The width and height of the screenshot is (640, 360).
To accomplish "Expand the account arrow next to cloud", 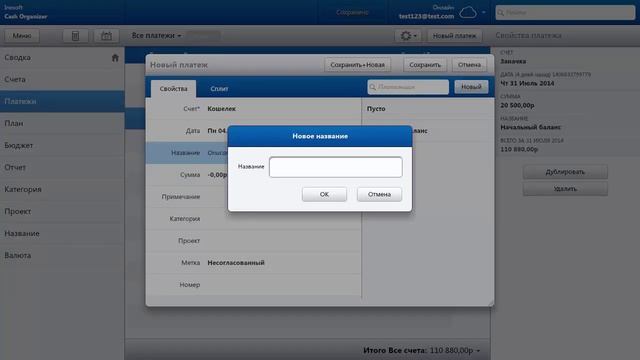I will click(x=484, y=12).
